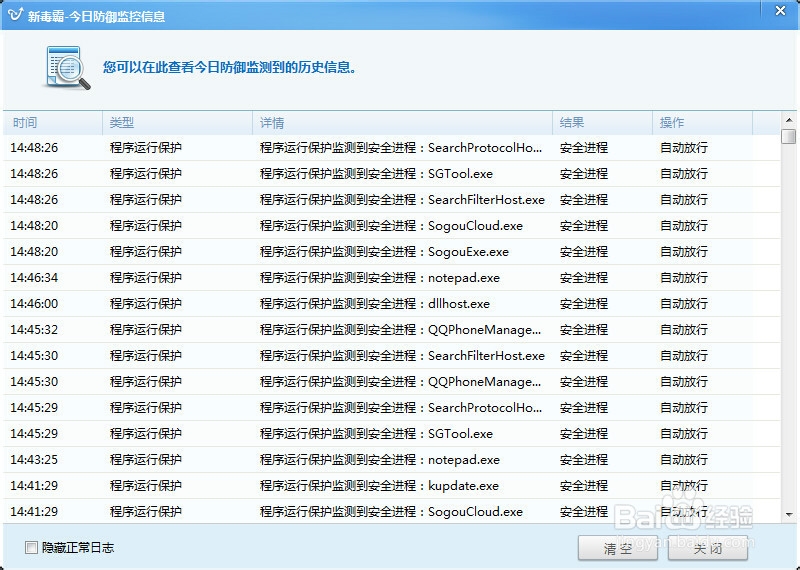Click the magnifier log history icon

pos(68,68)
